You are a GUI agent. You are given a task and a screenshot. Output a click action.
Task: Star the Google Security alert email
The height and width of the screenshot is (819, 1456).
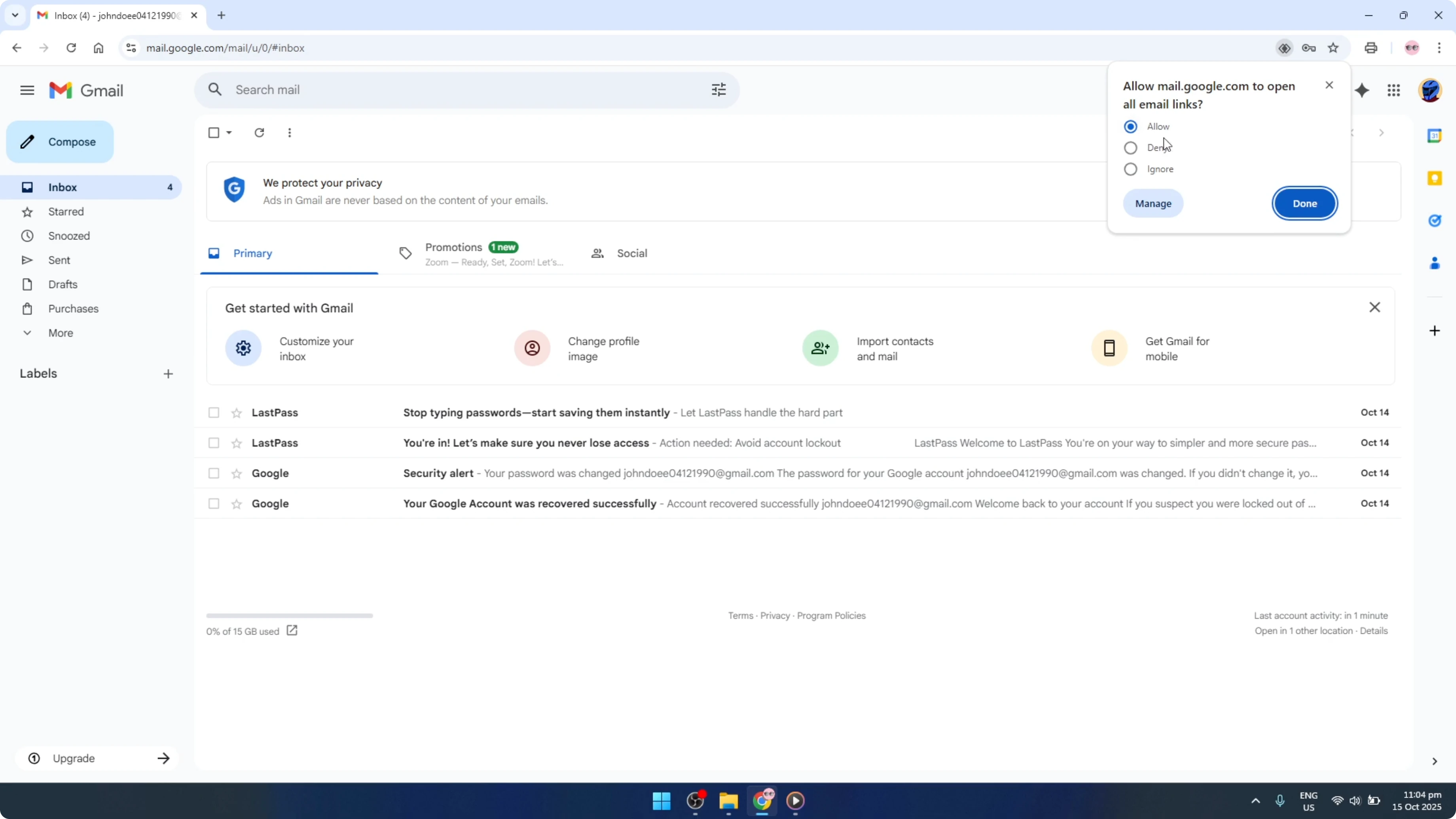pyautogui.click(x=237, y=474)
